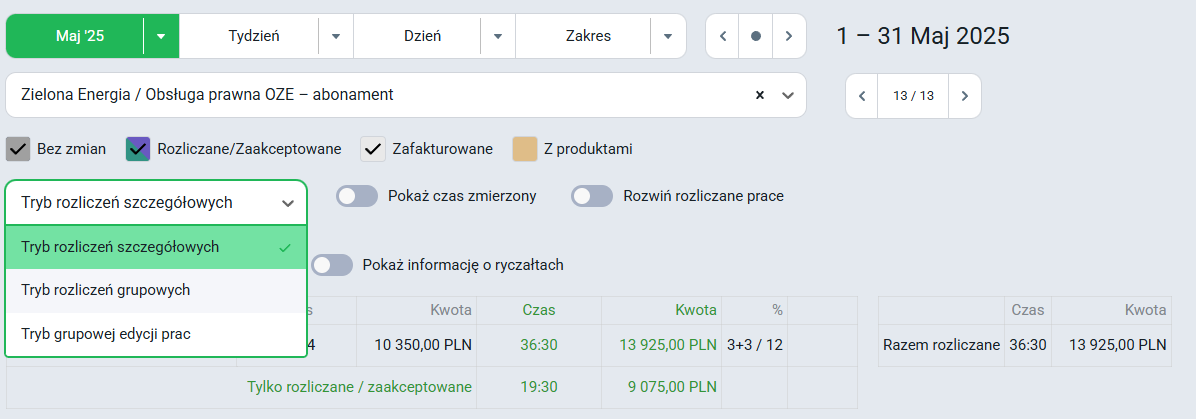Go to previous date period arrow
Screen dimensions: 1196x419
pos(722,36)
